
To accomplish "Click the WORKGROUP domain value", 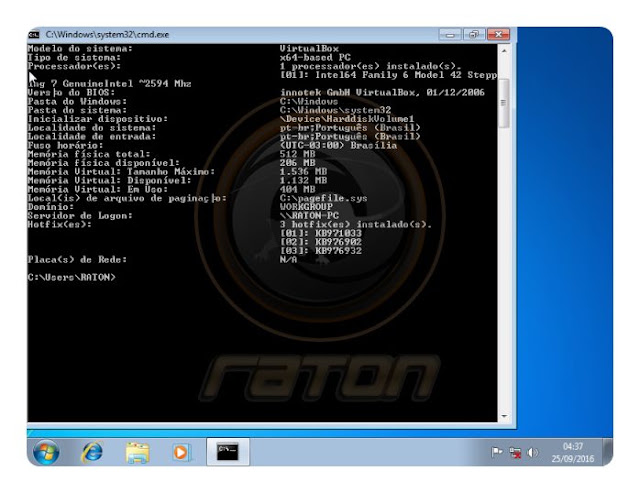I will coord(306,207).
